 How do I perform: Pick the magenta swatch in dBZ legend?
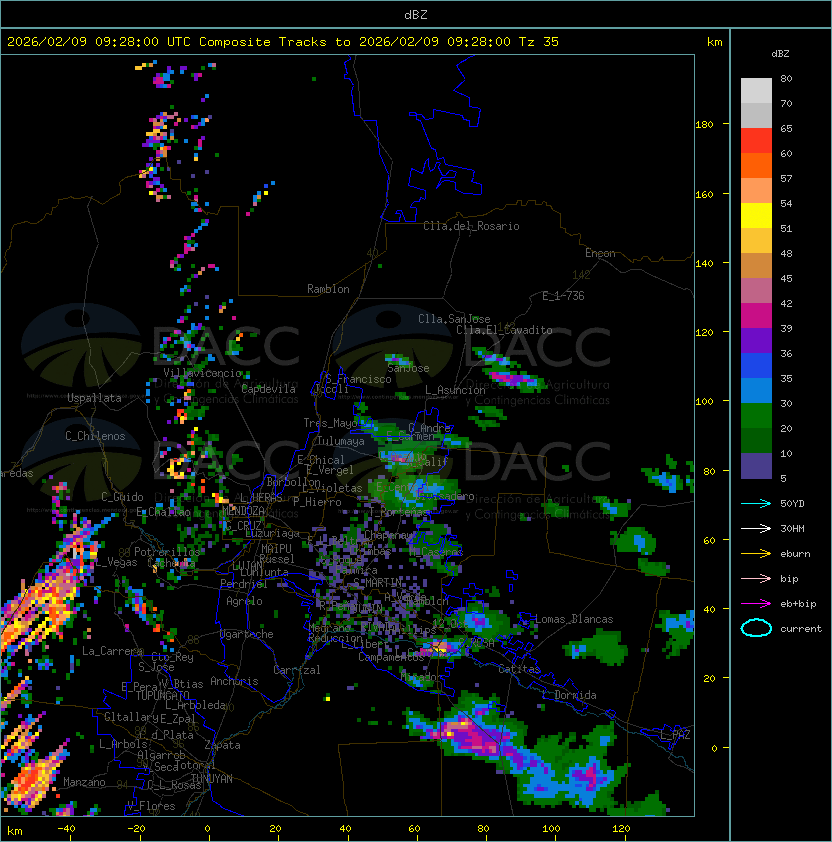click(x=756, y=316)
